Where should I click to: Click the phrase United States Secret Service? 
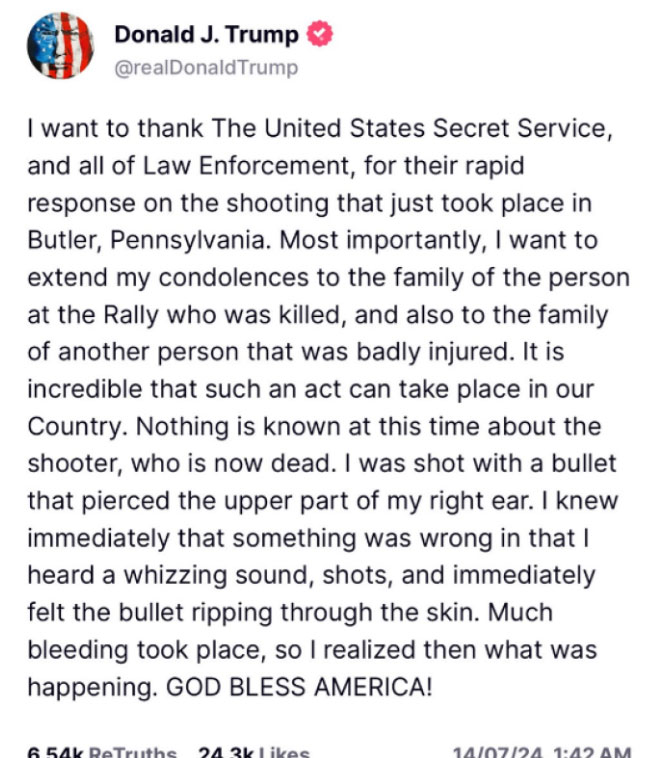point(435,129)
